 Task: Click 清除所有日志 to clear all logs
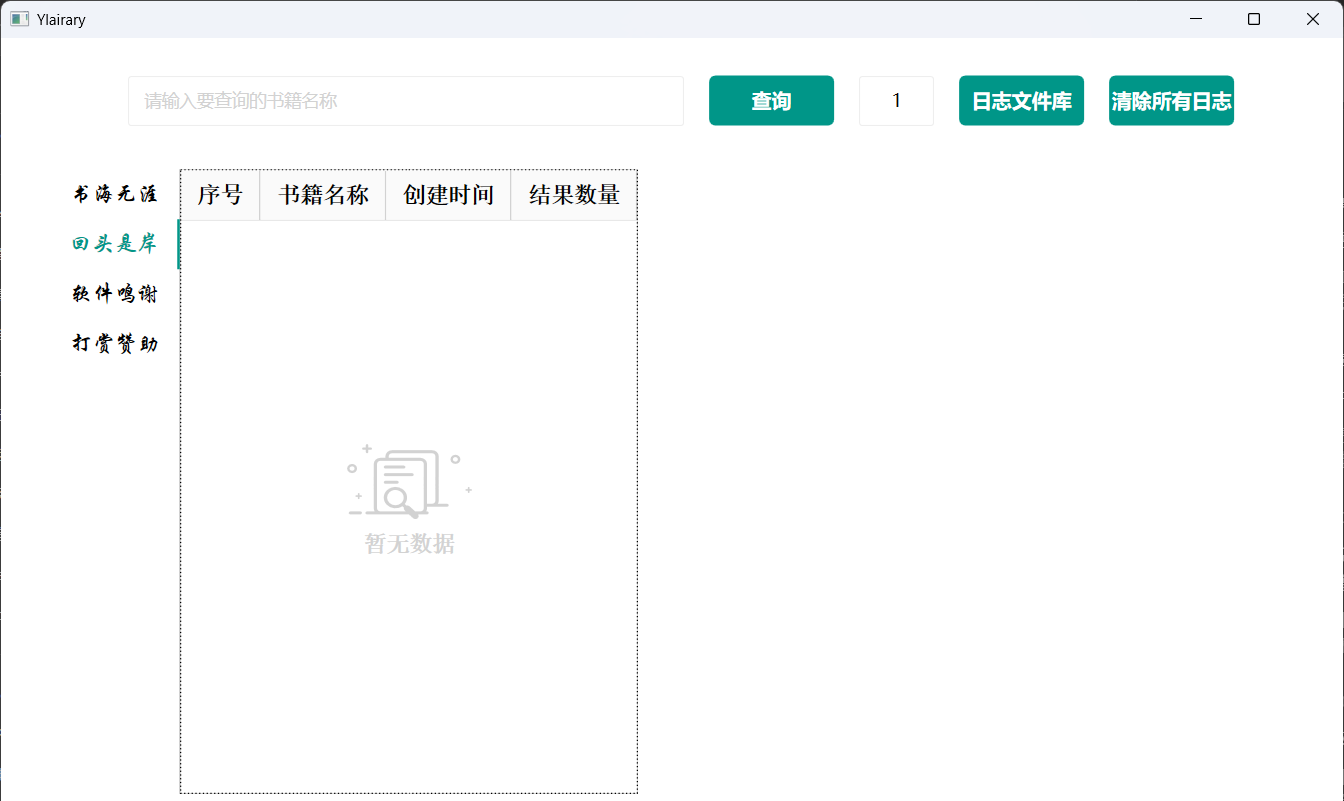[x=1171, y=100]
